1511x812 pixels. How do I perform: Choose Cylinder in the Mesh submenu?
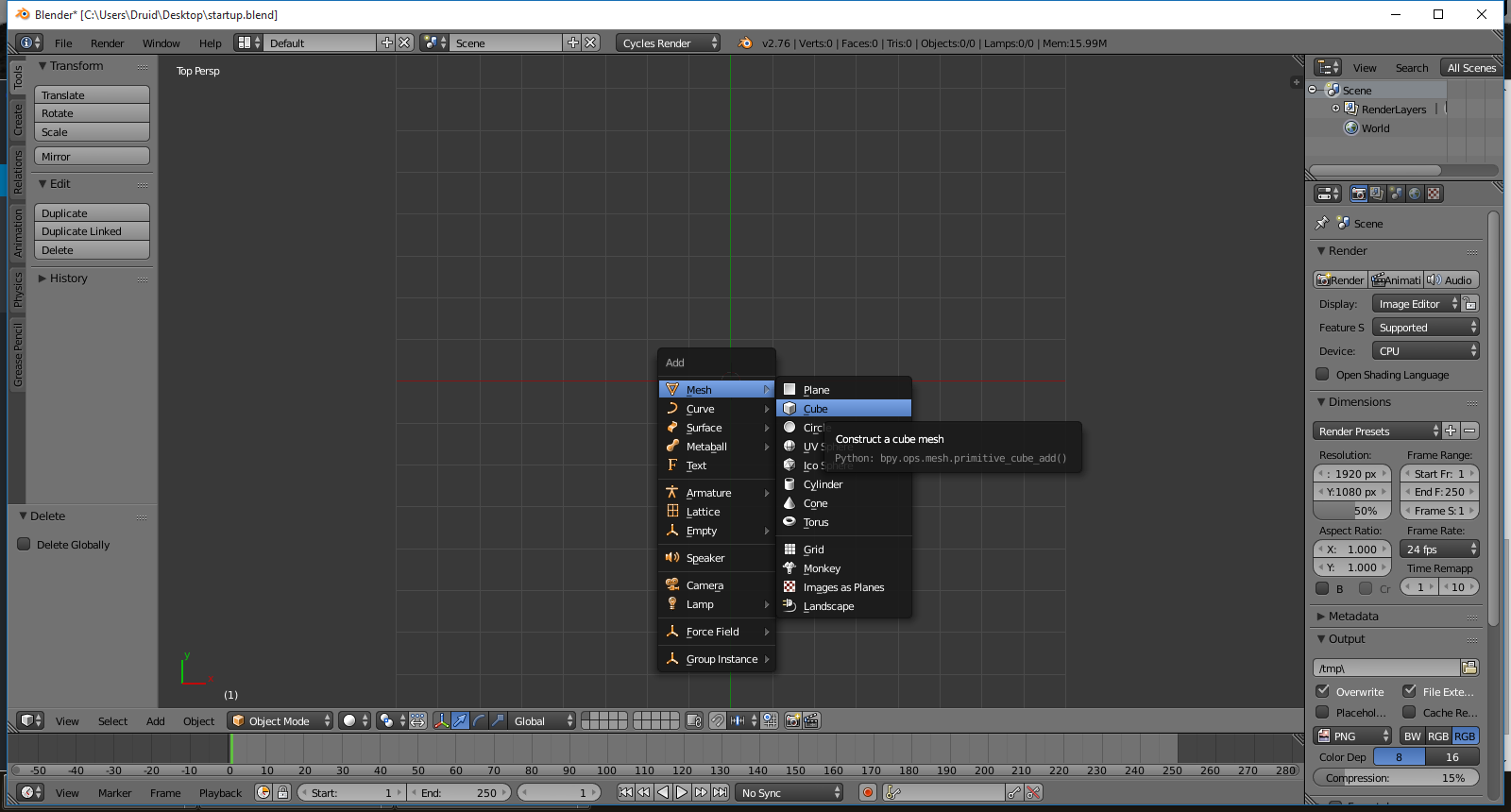[x=843, y=484]
